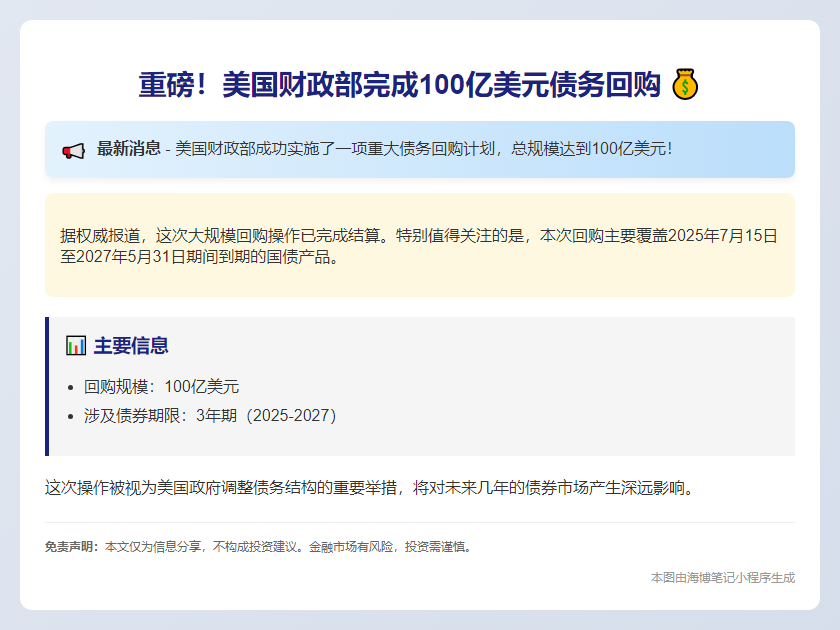
Task: Click the sentence 美国财政部成功实施了一项重大债务回购计划
Action: 335,148
